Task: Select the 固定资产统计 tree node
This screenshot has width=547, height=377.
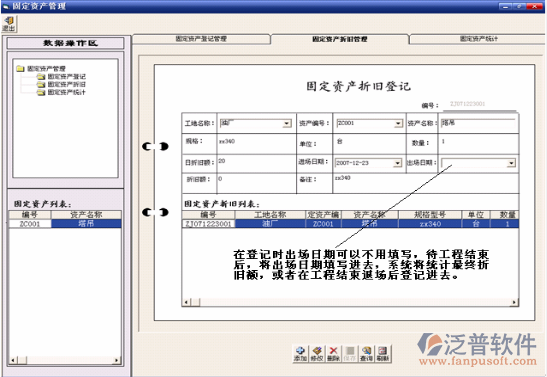Action: (x=66, y=92)
